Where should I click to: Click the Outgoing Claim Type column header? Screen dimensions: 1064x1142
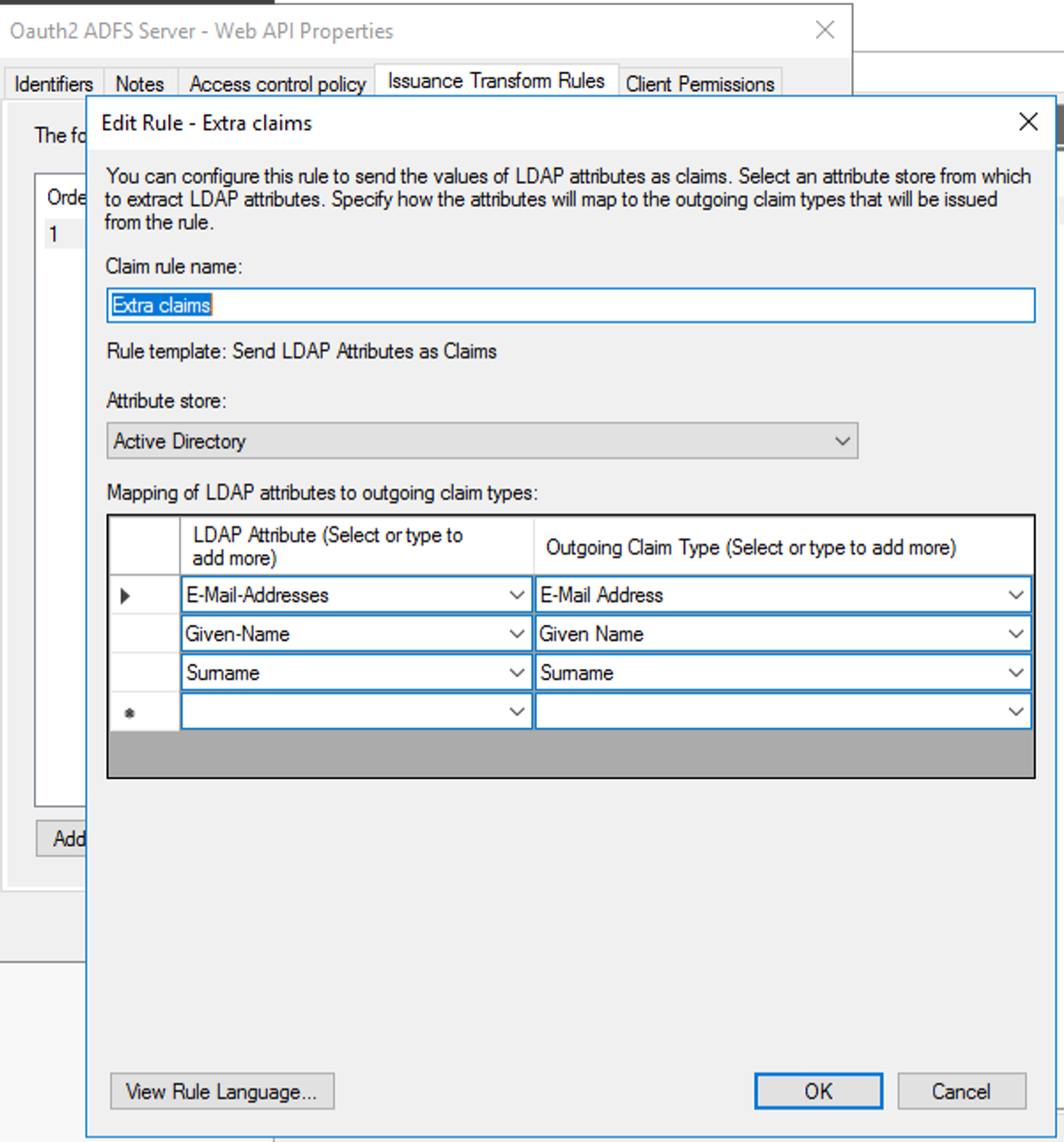pyautogui.click(x=783, y=546)
